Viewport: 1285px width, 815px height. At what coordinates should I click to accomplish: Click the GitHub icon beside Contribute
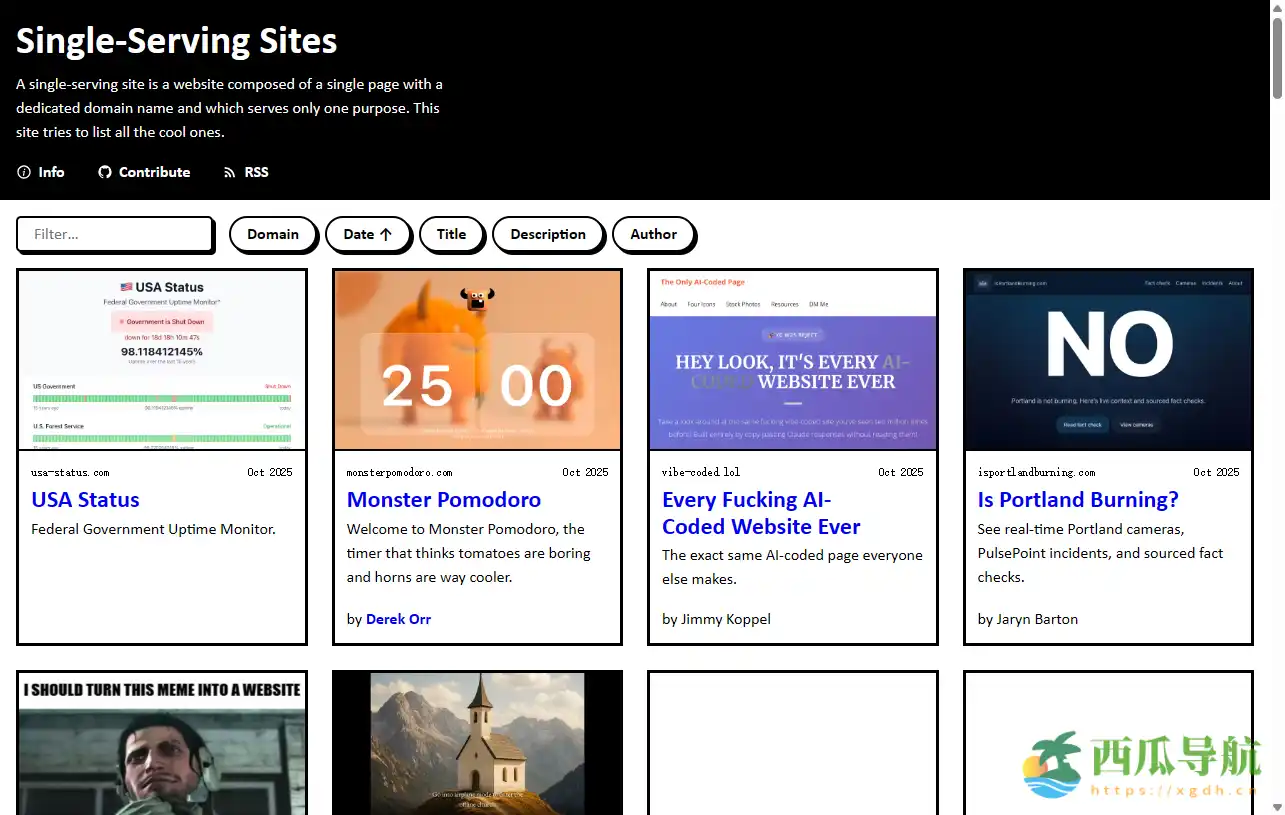[105, 172]
